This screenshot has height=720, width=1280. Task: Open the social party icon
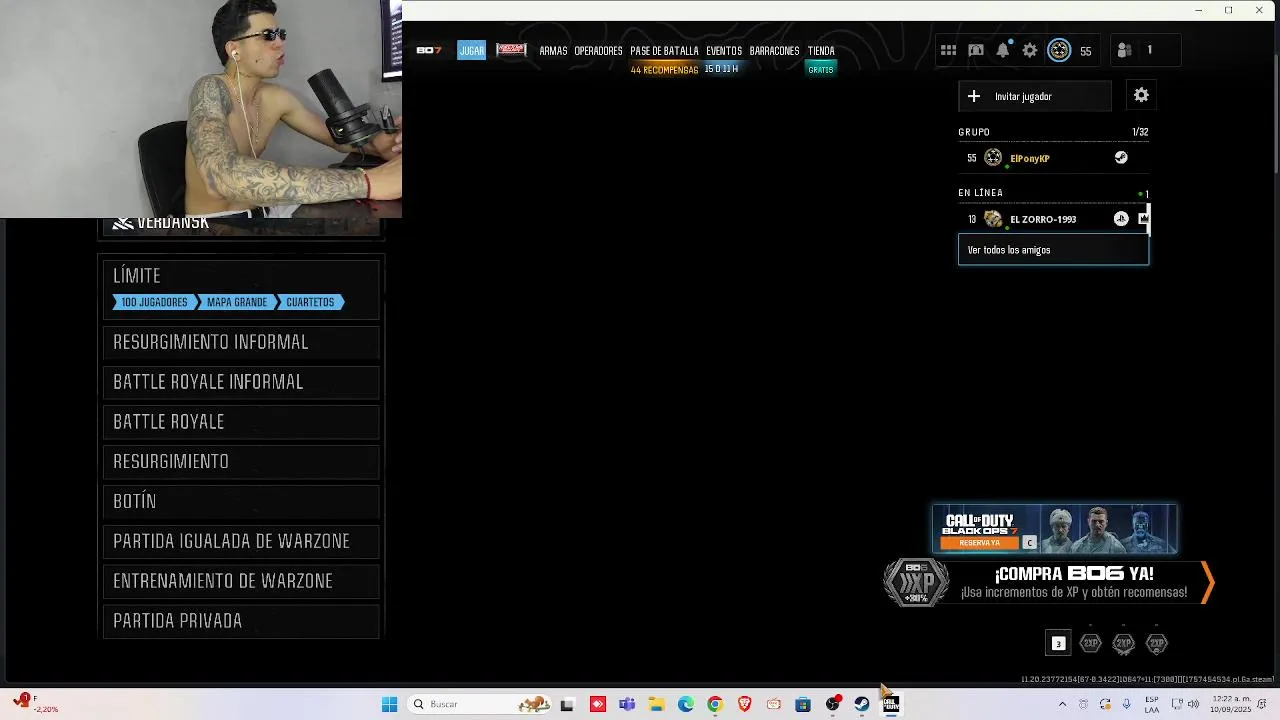(x=1124, y=50)
